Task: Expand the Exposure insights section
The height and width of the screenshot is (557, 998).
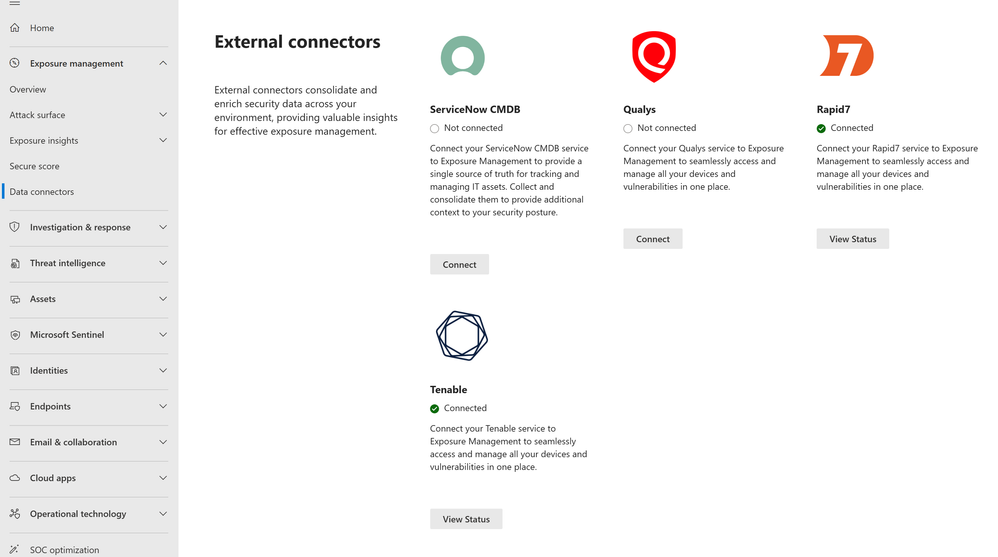Action: tap(163, 141)
